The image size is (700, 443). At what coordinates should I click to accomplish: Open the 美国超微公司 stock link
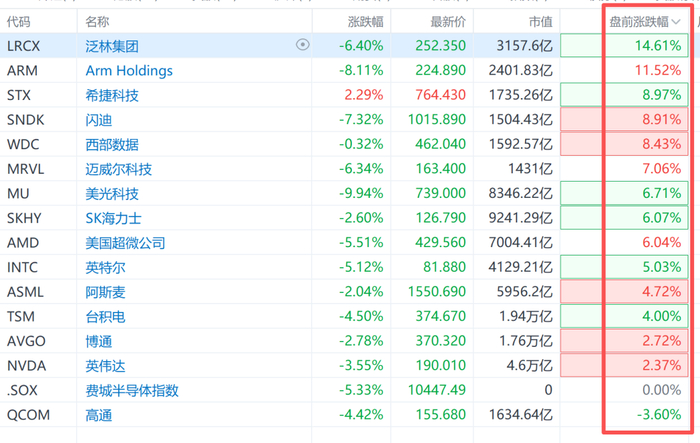point(125,242)
